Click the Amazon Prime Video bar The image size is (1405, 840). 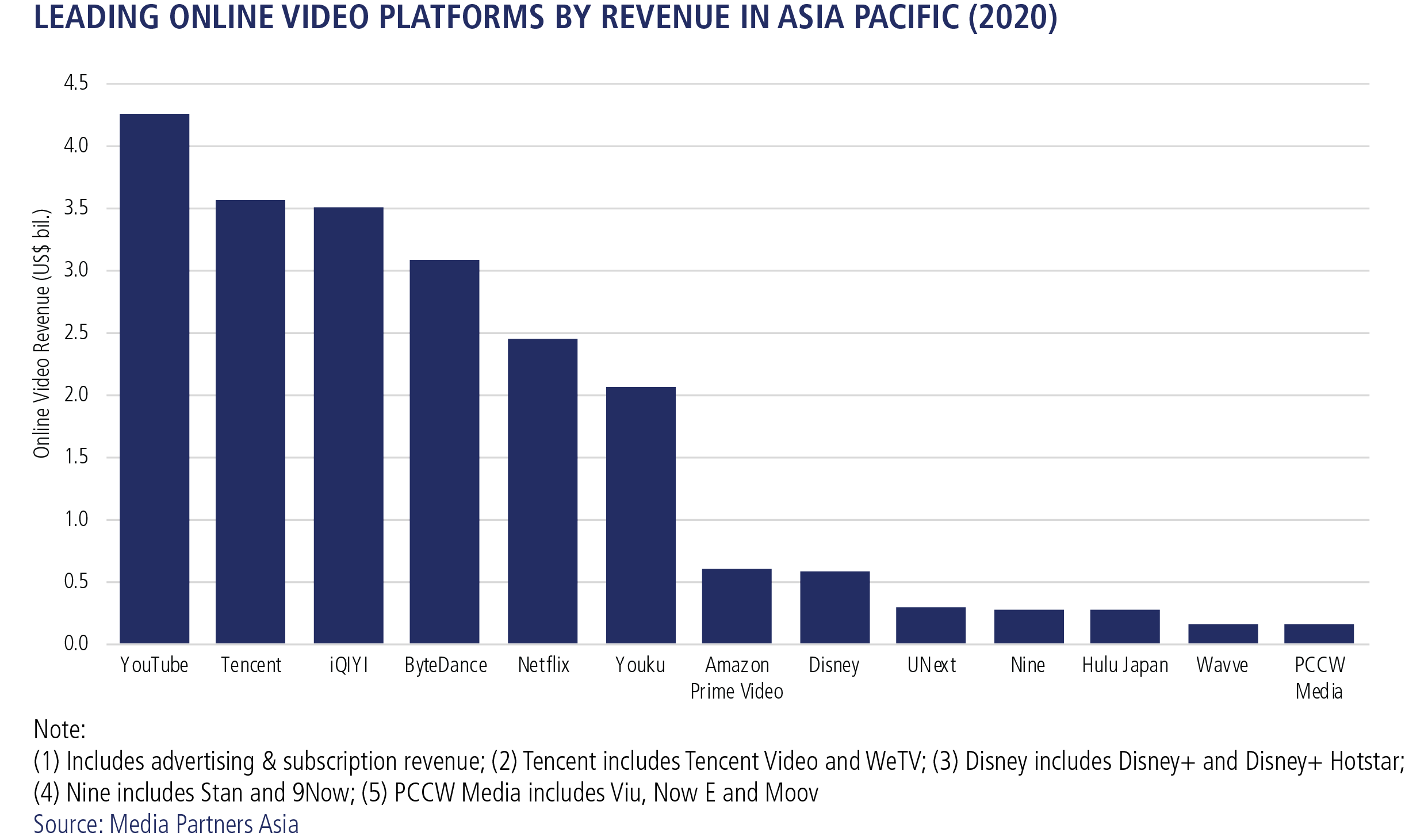click(737, 606)
